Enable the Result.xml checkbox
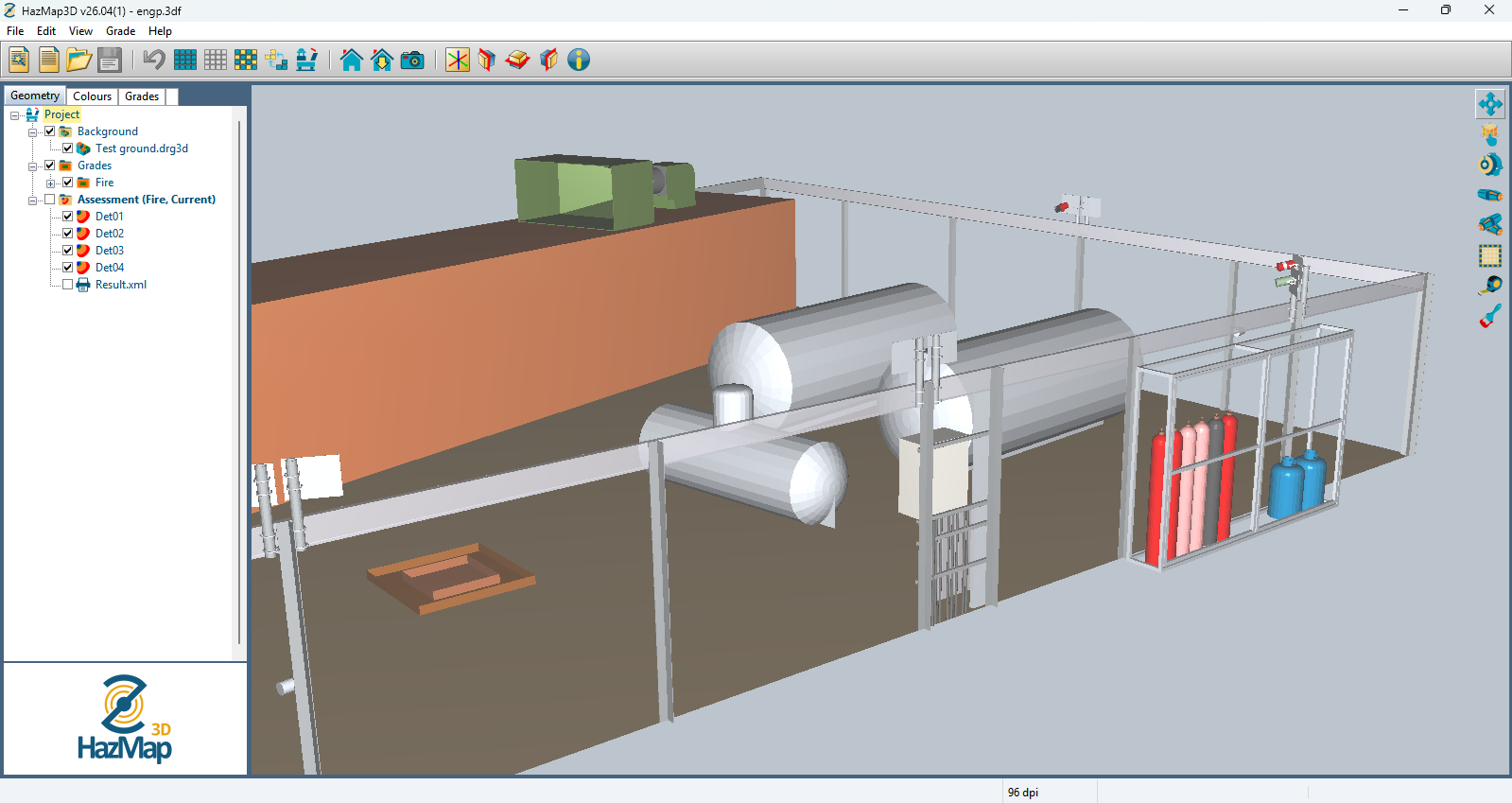Screen dimensions: 1512x803 tap(68, 285)
